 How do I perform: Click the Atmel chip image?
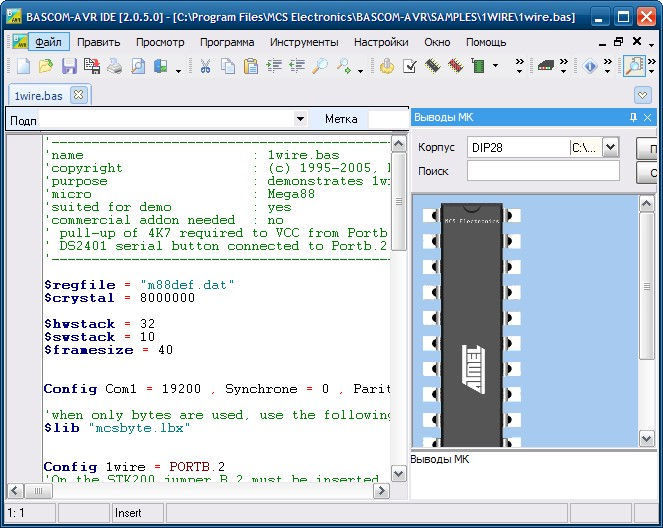point(472,326)
